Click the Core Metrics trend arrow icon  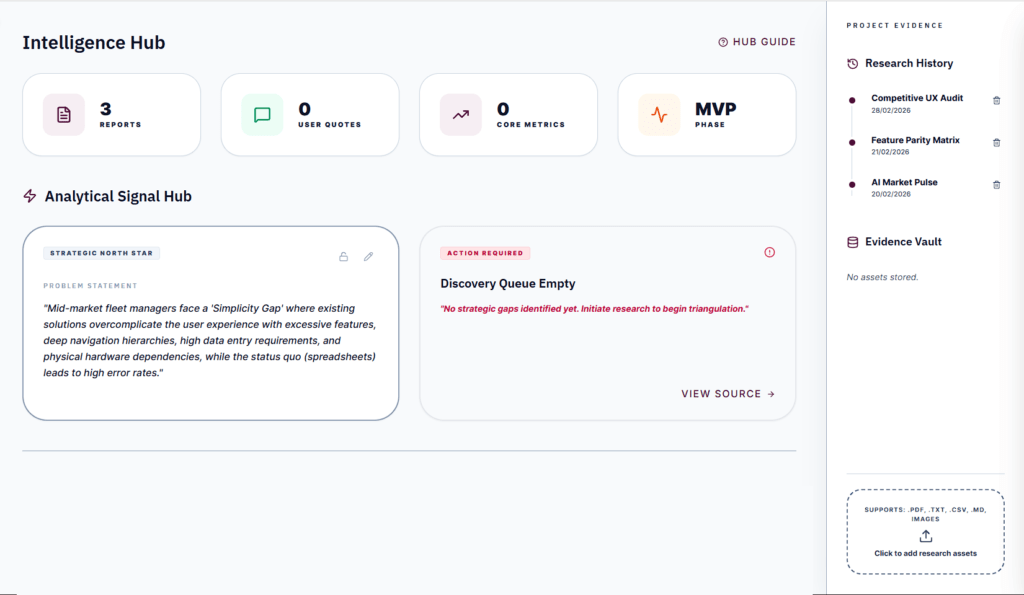tap(461, 115)
